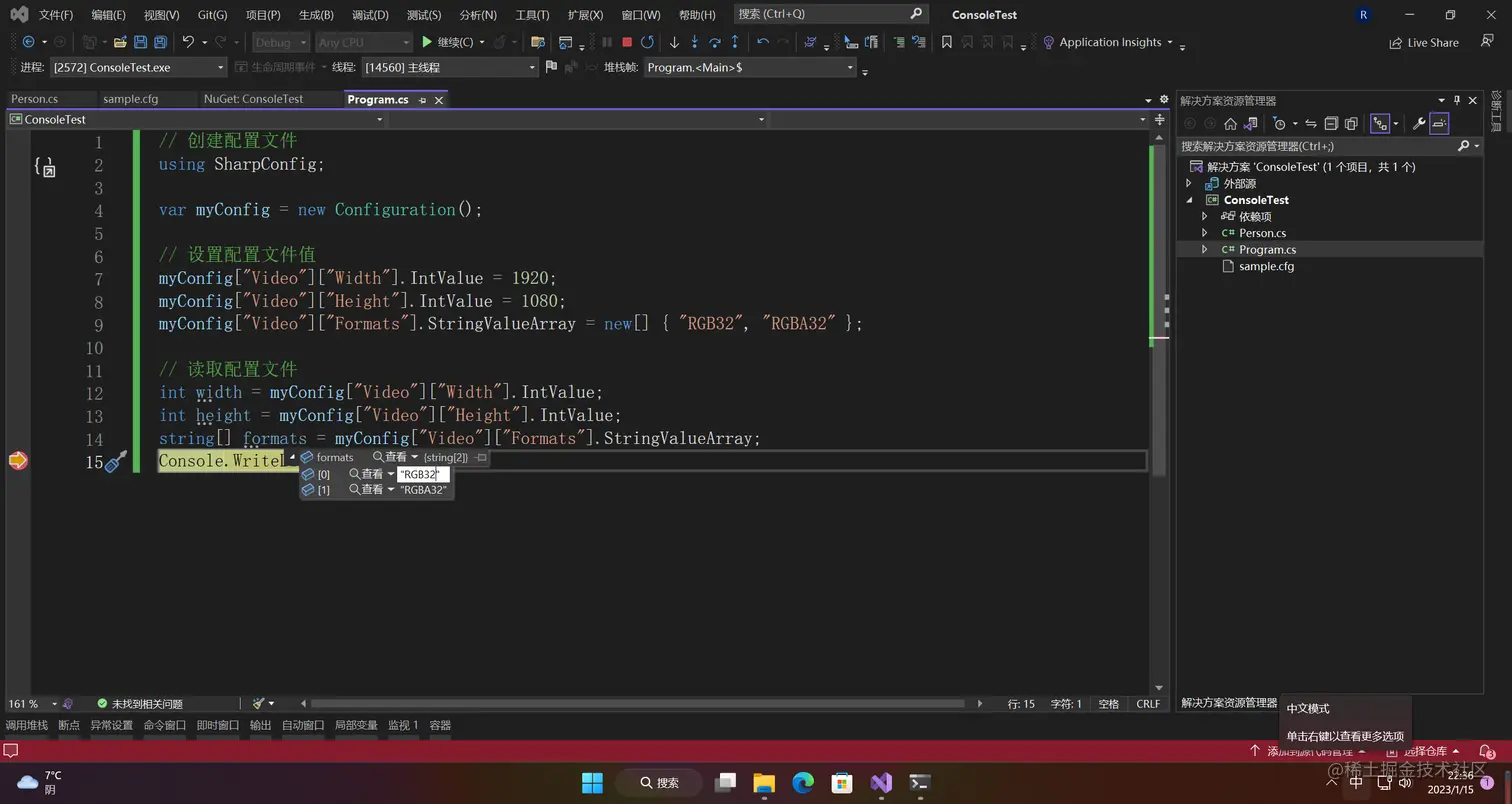The image size is (1512, 804).
Task: Expand the 外部源 node
Action: tap(1189, 183)
